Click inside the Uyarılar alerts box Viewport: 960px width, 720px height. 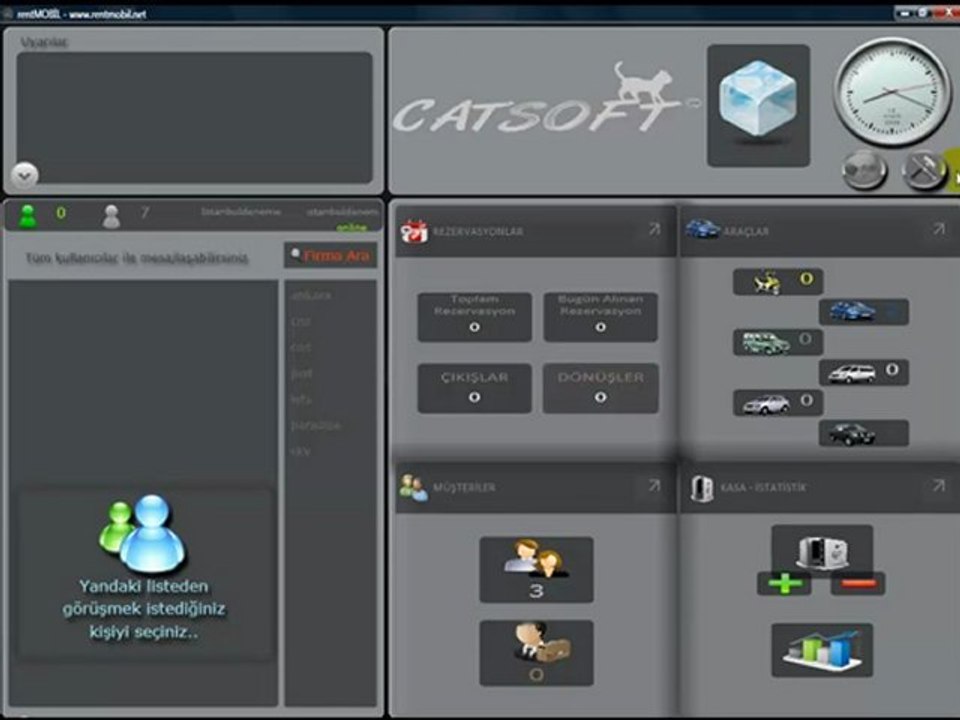coord(194,118)
